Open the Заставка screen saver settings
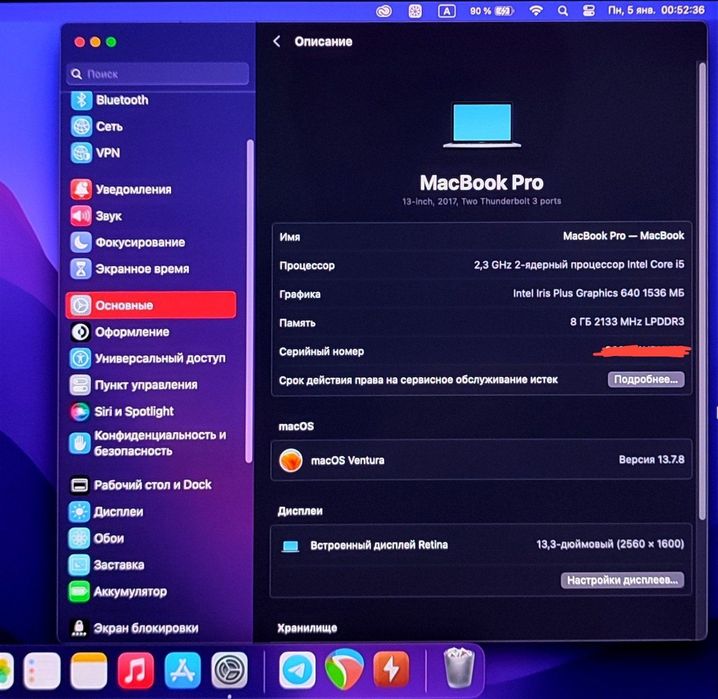The image size is (718, 699). click(106, 565)
